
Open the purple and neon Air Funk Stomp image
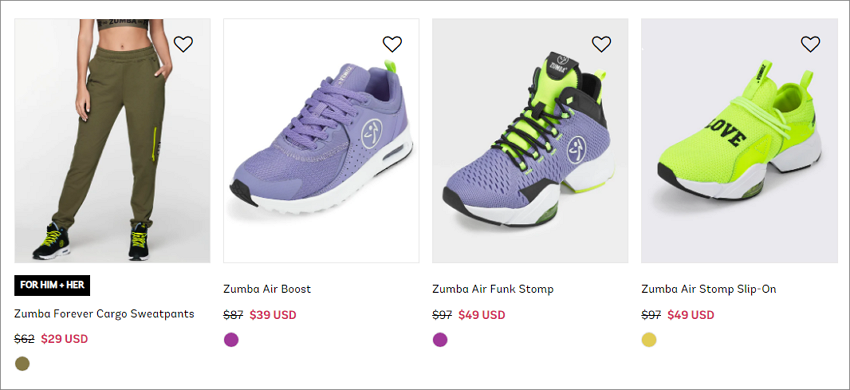(530, 141)
